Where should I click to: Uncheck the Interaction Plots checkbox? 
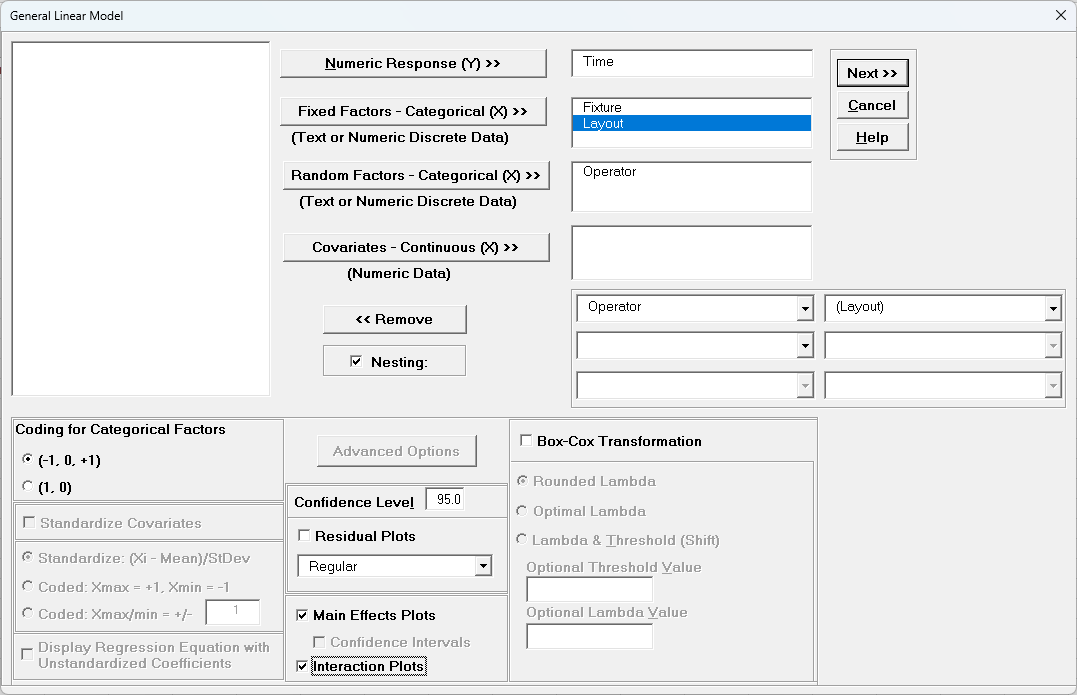pyautogui.click(x=303, y=665)
